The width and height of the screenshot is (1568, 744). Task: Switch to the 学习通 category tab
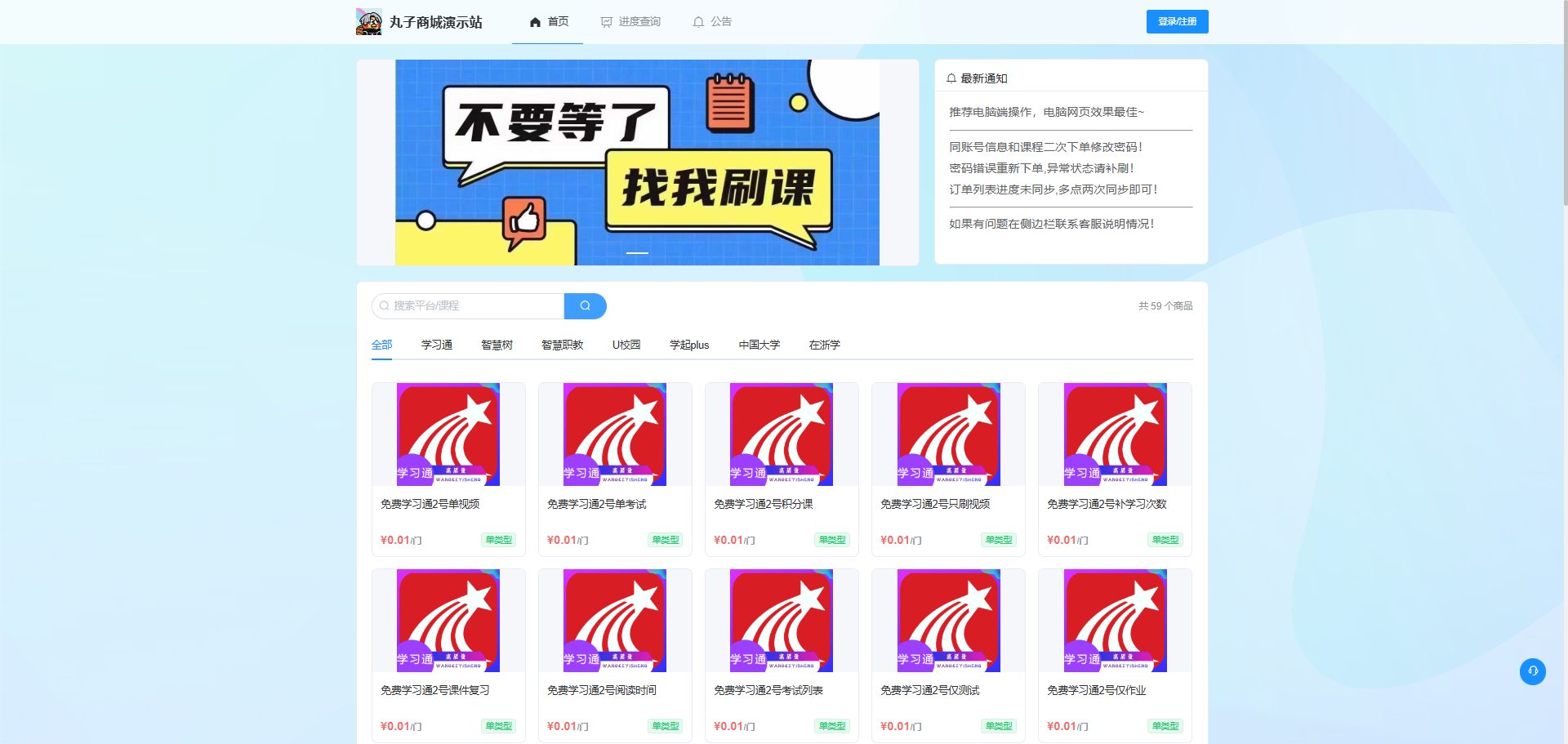(437, 345)
